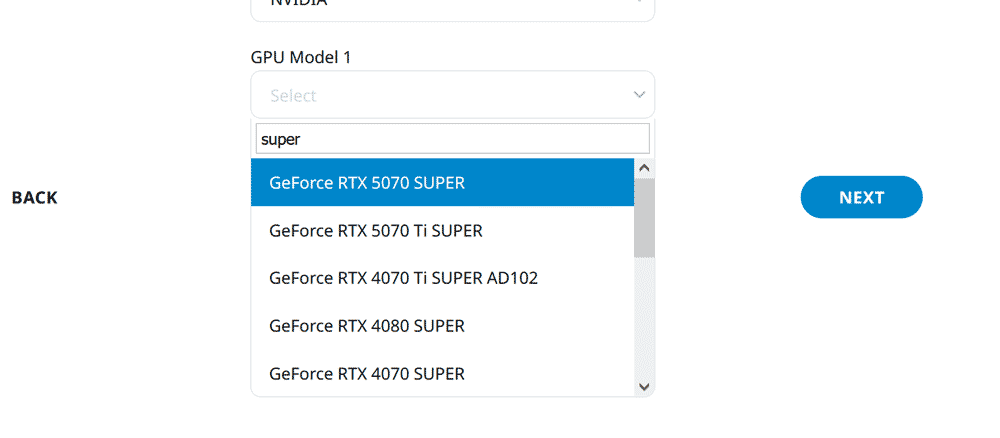Screen dimensions: 1000x438
Task: Click the 'Select' placeholder text
Action: tap(293, 96)
